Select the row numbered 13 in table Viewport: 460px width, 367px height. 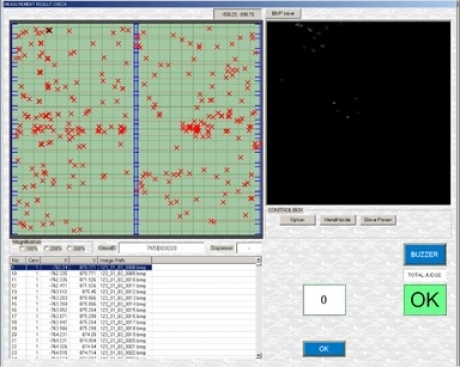click(81, 292)
